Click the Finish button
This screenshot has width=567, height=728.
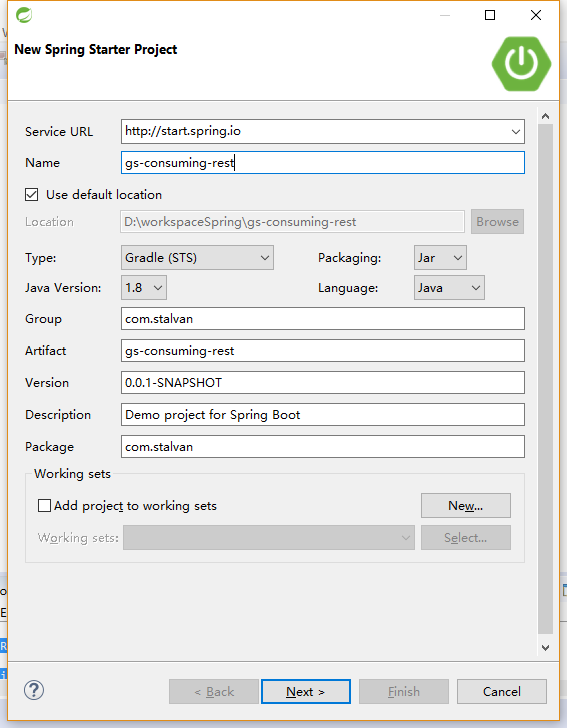click(x=404, y=692)
